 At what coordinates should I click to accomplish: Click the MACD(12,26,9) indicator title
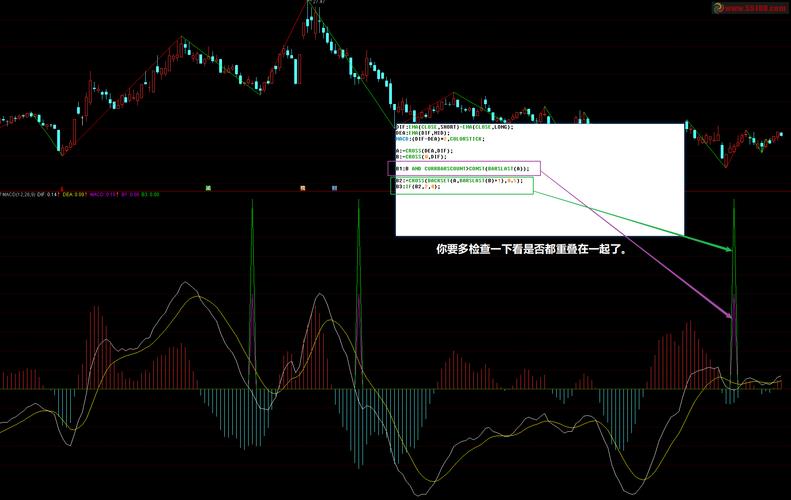[x=18, y=194]
